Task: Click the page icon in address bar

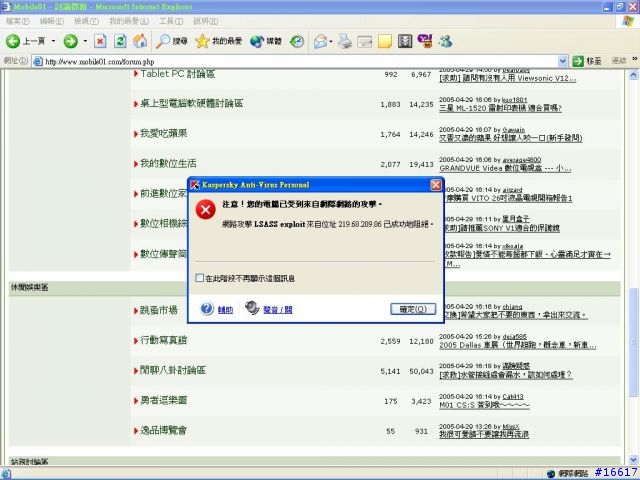Action: click(38, 62)
